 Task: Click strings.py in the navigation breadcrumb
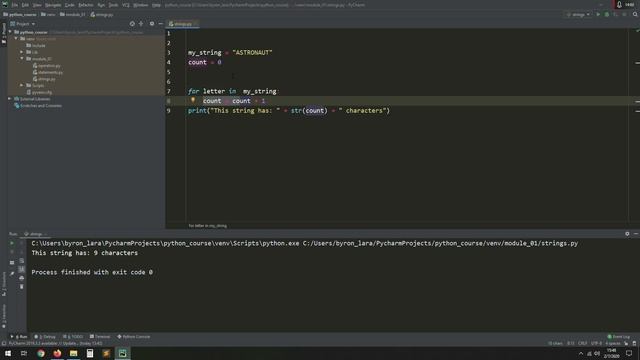pos(102,15)
